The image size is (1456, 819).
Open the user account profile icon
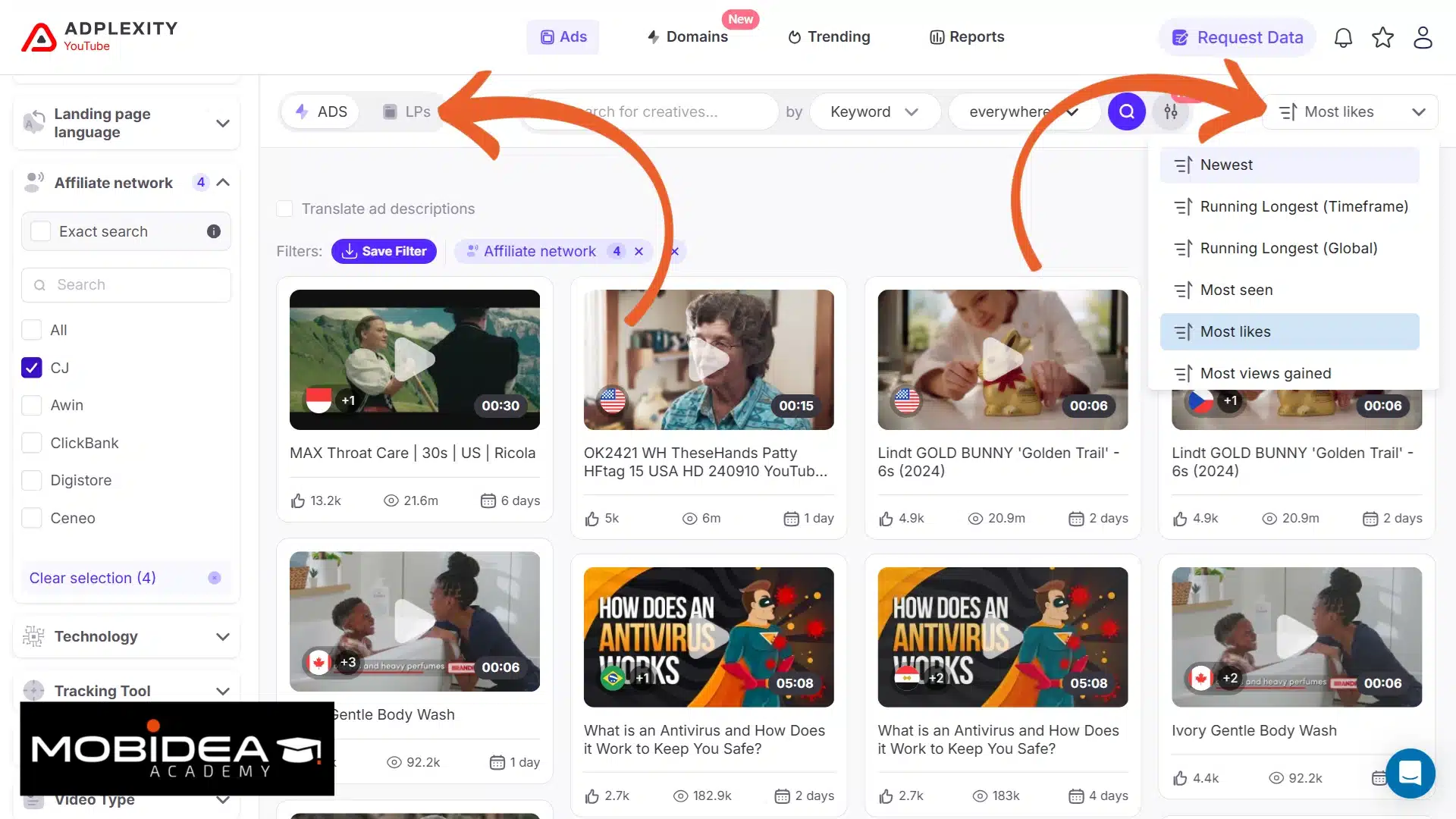coord(1423,37)
